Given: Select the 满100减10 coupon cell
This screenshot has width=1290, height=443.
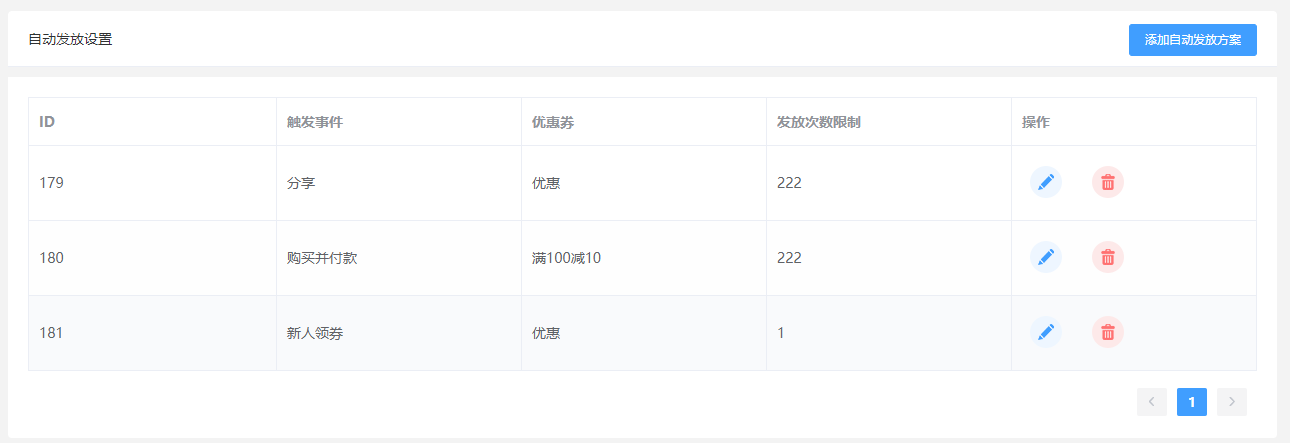Looking at the screenshot, I should (644, 258).
